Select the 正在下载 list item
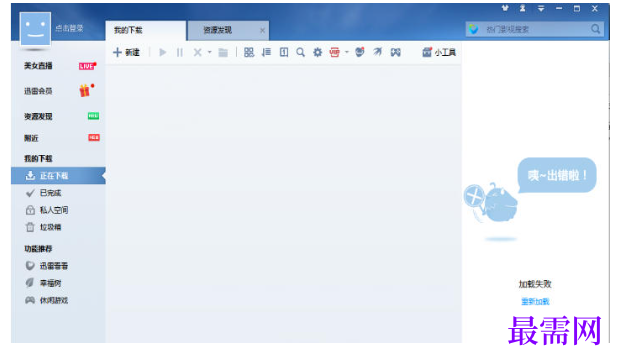 click(58, 176)
